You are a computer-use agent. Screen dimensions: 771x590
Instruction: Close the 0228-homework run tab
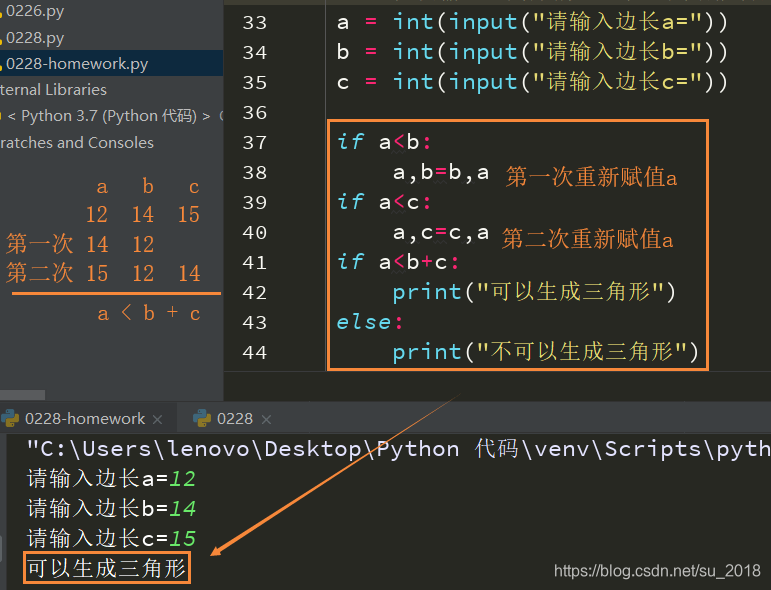[157, 419]
